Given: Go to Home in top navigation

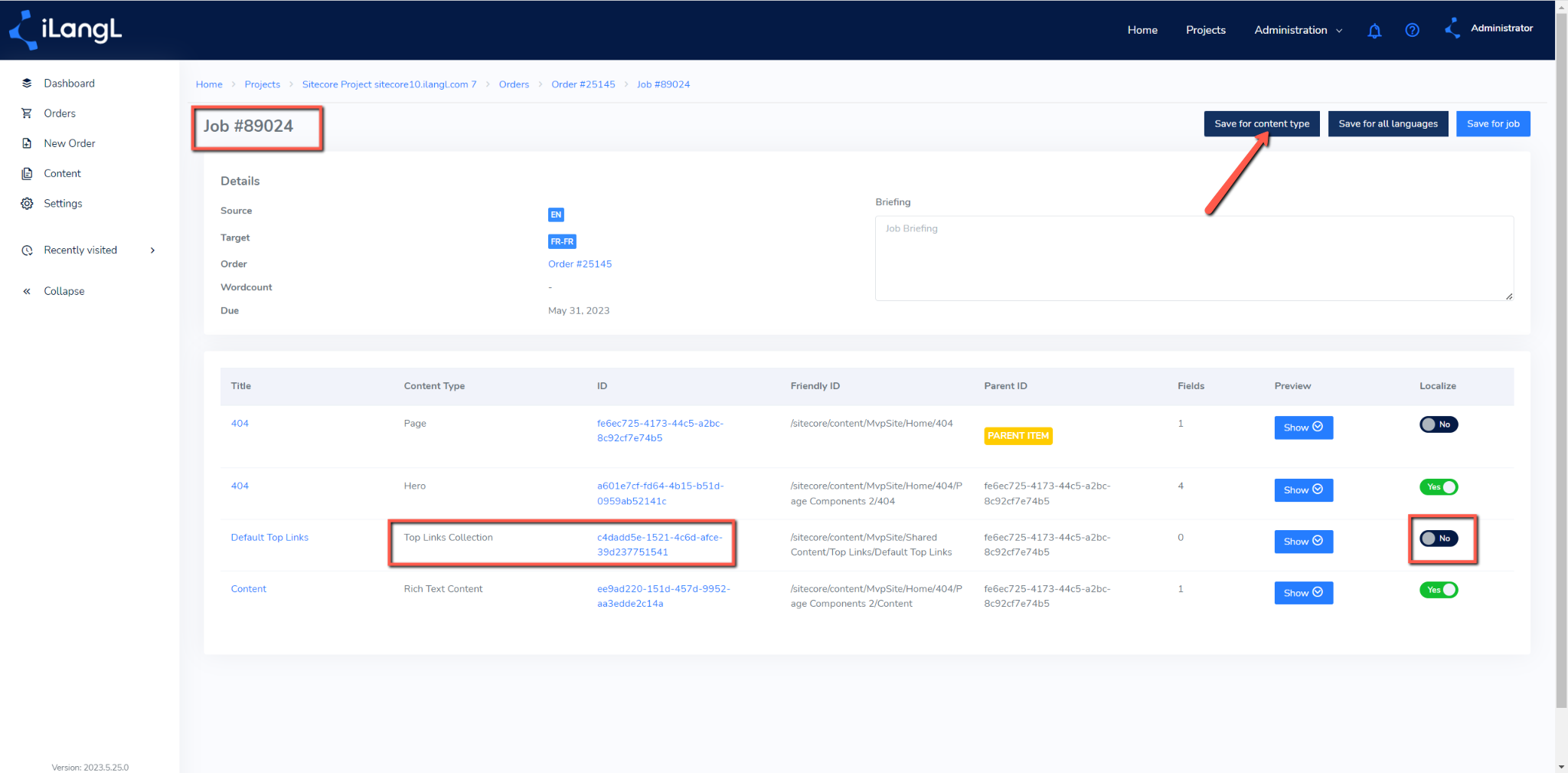Looking at the screenshot, I should [1142, 30].
